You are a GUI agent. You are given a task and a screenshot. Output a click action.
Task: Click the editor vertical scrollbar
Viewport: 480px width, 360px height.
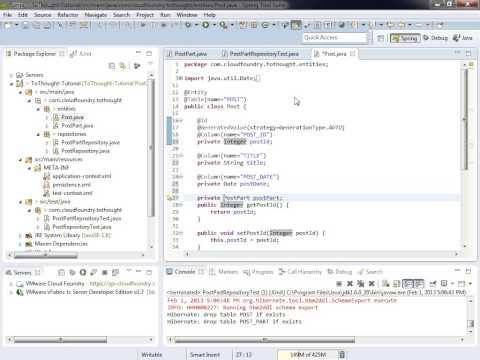(x=465, y=120)
